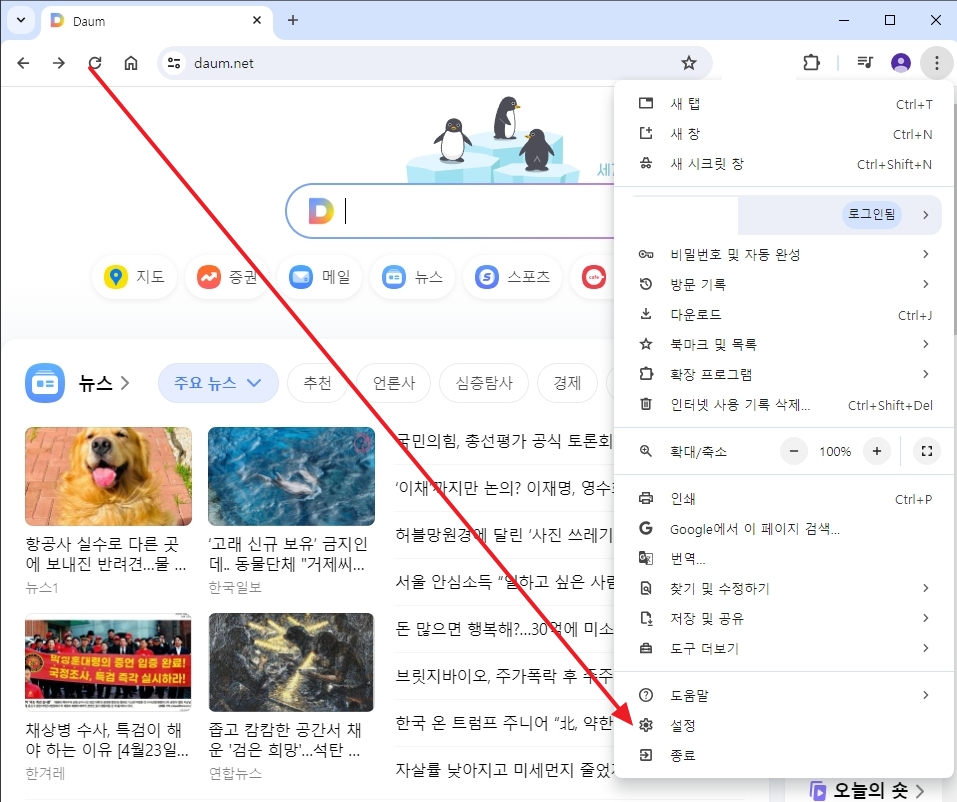Choose Google에서 이 페이지 검색 menu item

pyautogui.click(x=784, y=529)
